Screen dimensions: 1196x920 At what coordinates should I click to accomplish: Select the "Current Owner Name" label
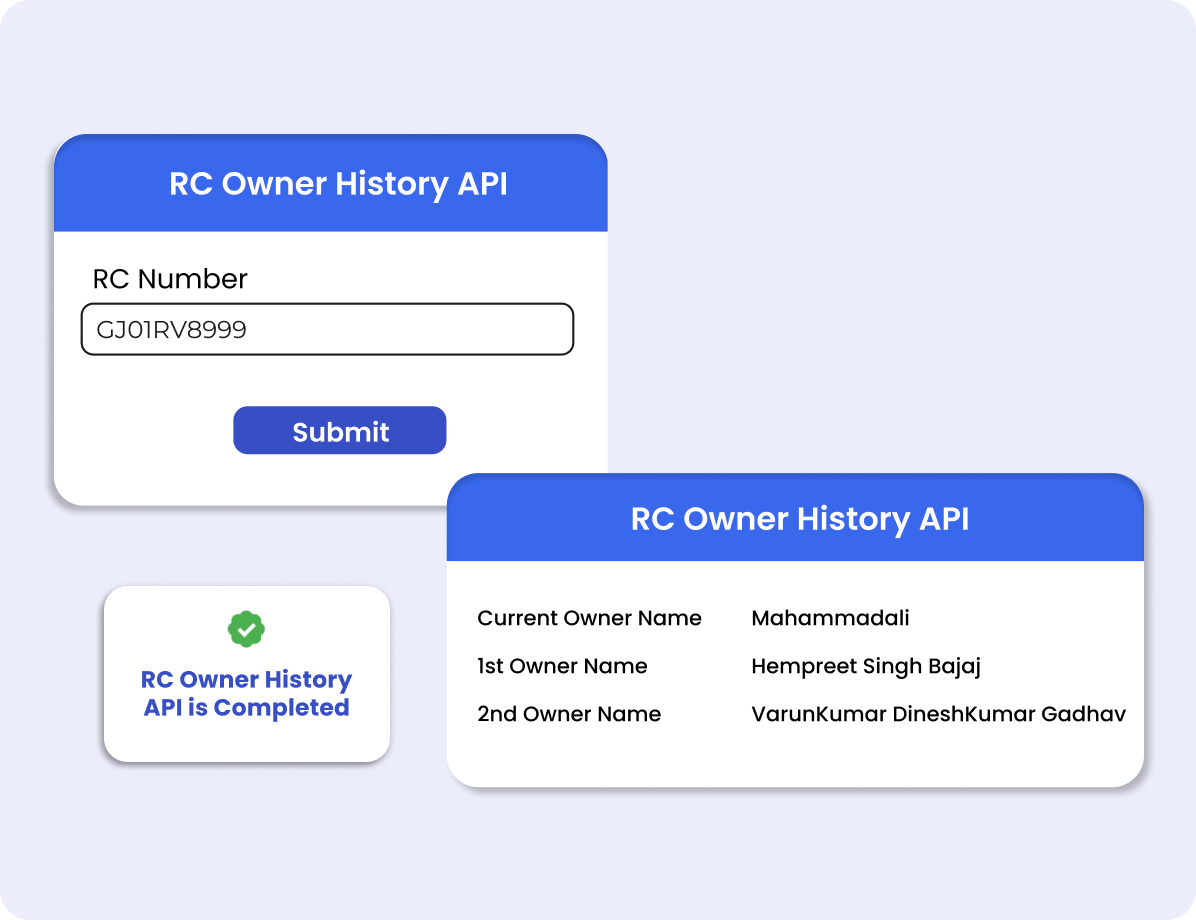click(589, 618)
